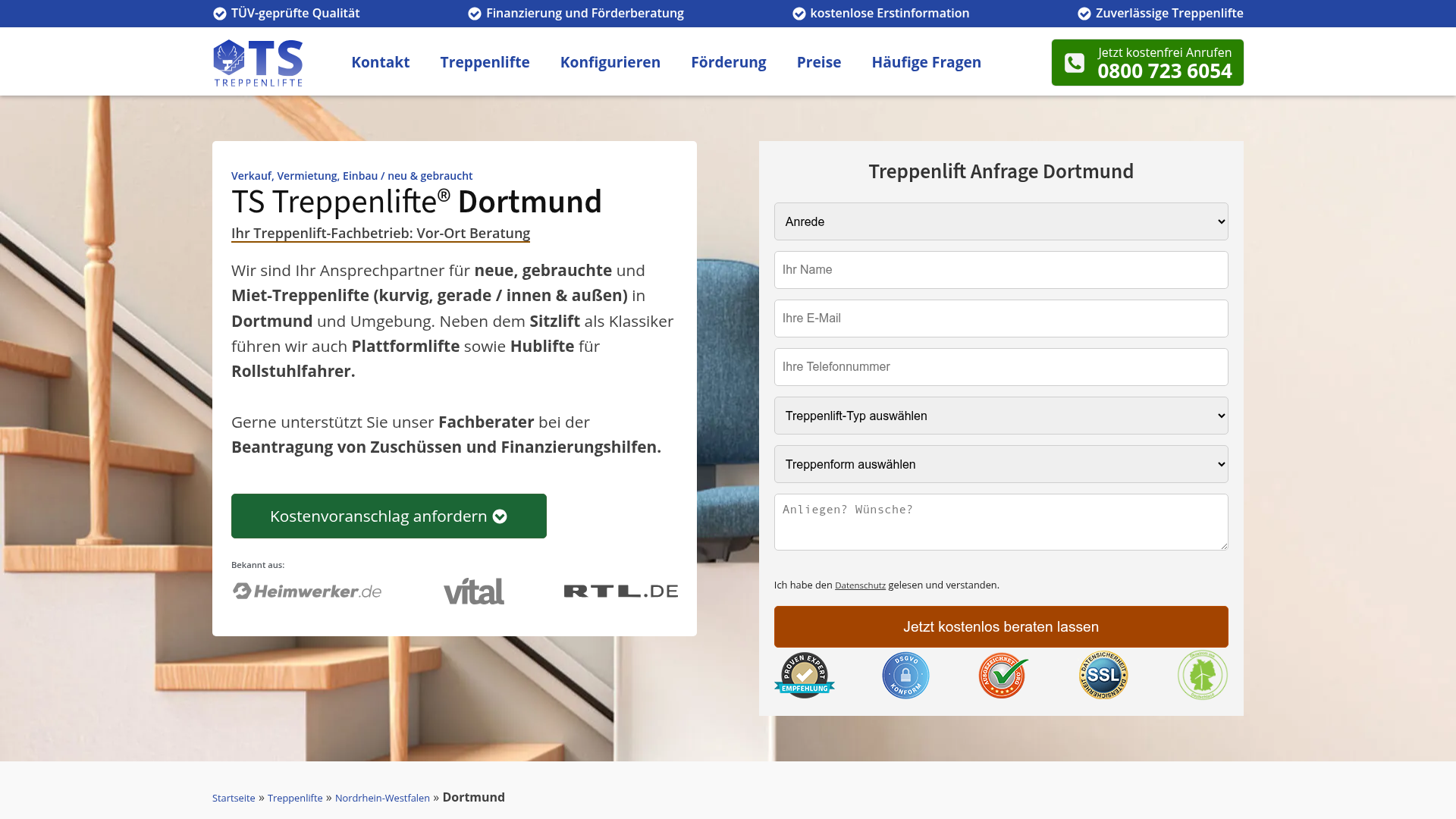Open the Datenschutz link
The image size is (1456, 819).
[860, 585]
